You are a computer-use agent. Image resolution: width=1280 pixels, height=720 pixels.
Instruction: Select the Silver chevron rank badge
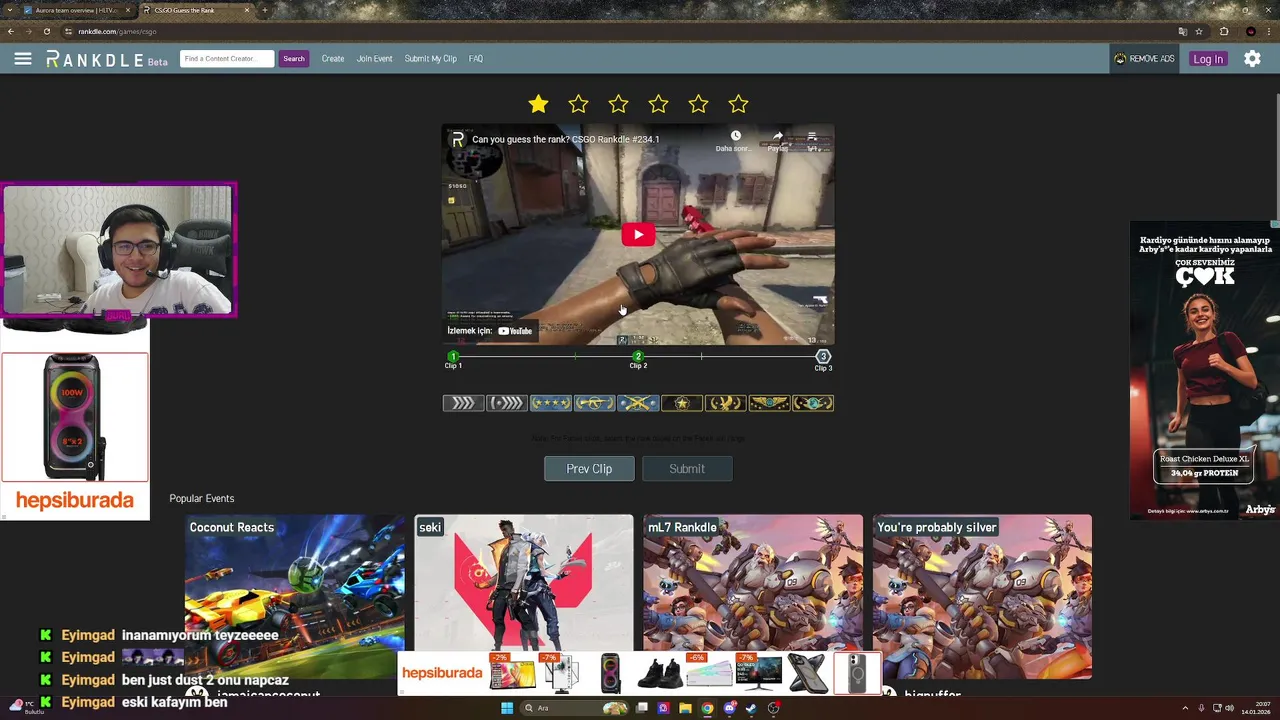463,403
